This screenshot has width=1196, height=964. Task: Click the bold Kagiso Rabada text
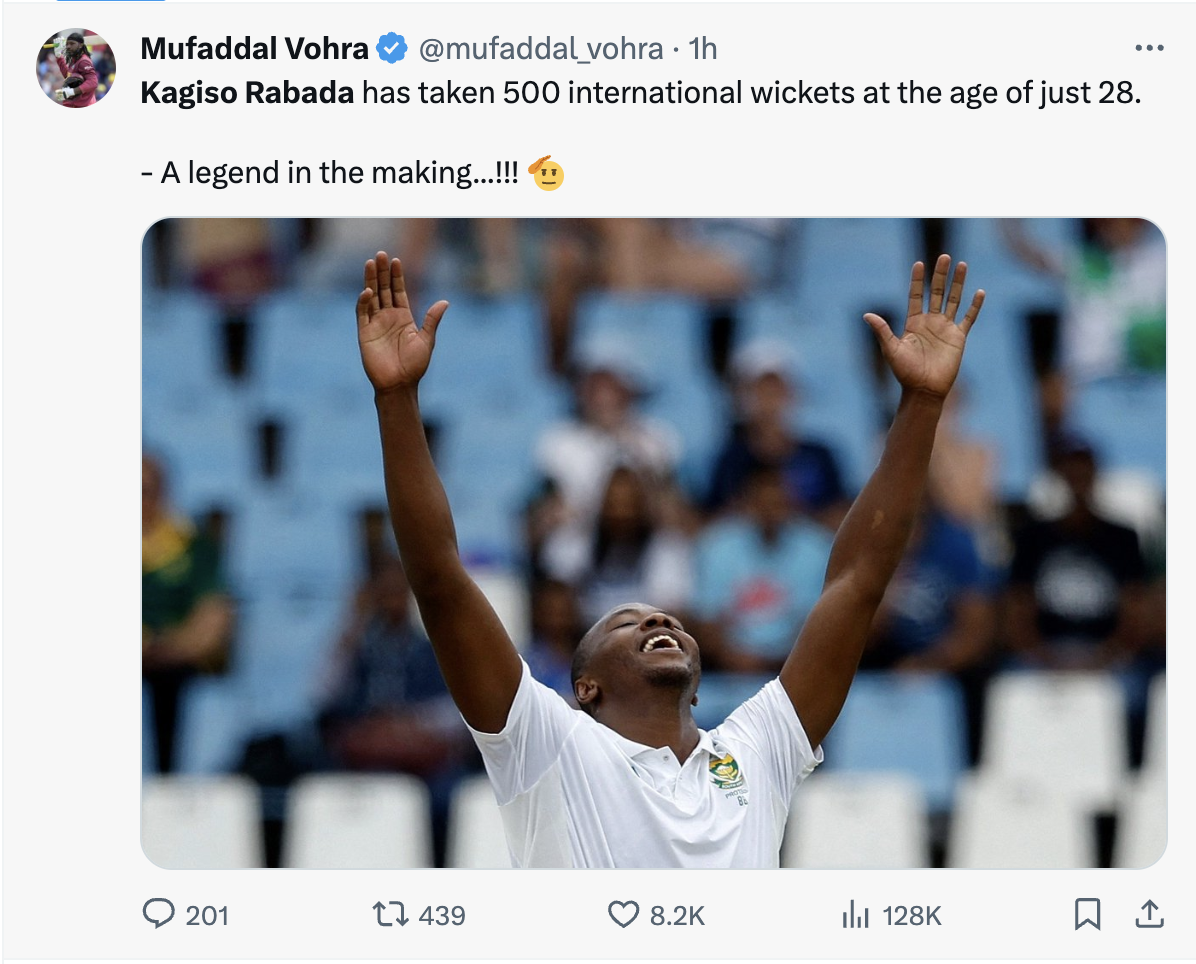click(x=247, y=94)
